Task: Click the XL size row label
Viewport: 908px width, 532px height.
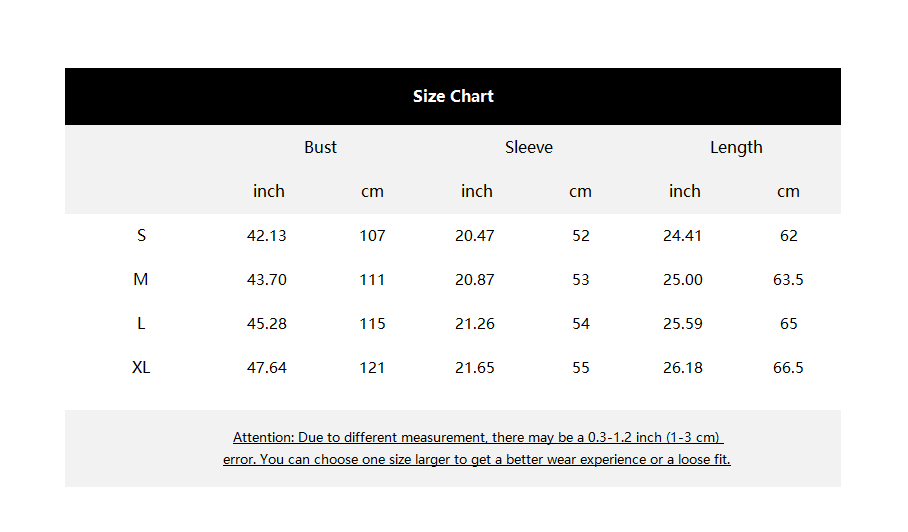Action: click(141, 368)
